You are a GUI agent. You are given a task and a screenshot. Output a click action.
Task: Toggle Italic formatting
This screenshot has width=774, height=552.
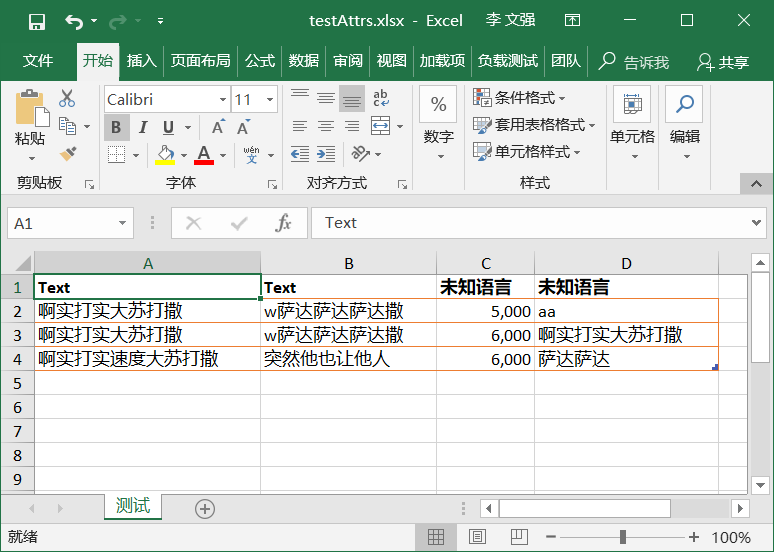point(142,127)
